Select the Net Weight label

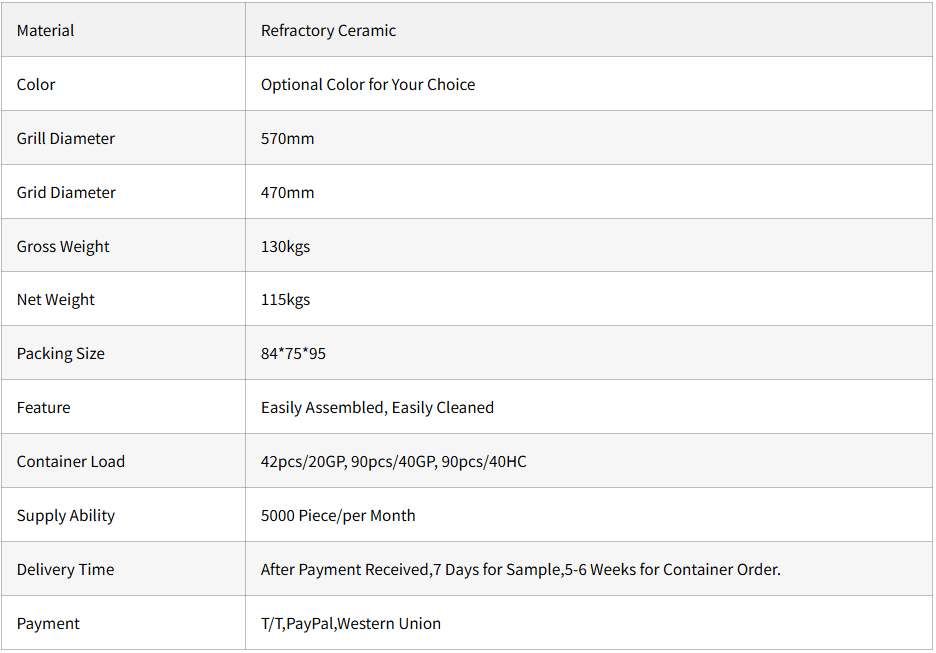56,300
